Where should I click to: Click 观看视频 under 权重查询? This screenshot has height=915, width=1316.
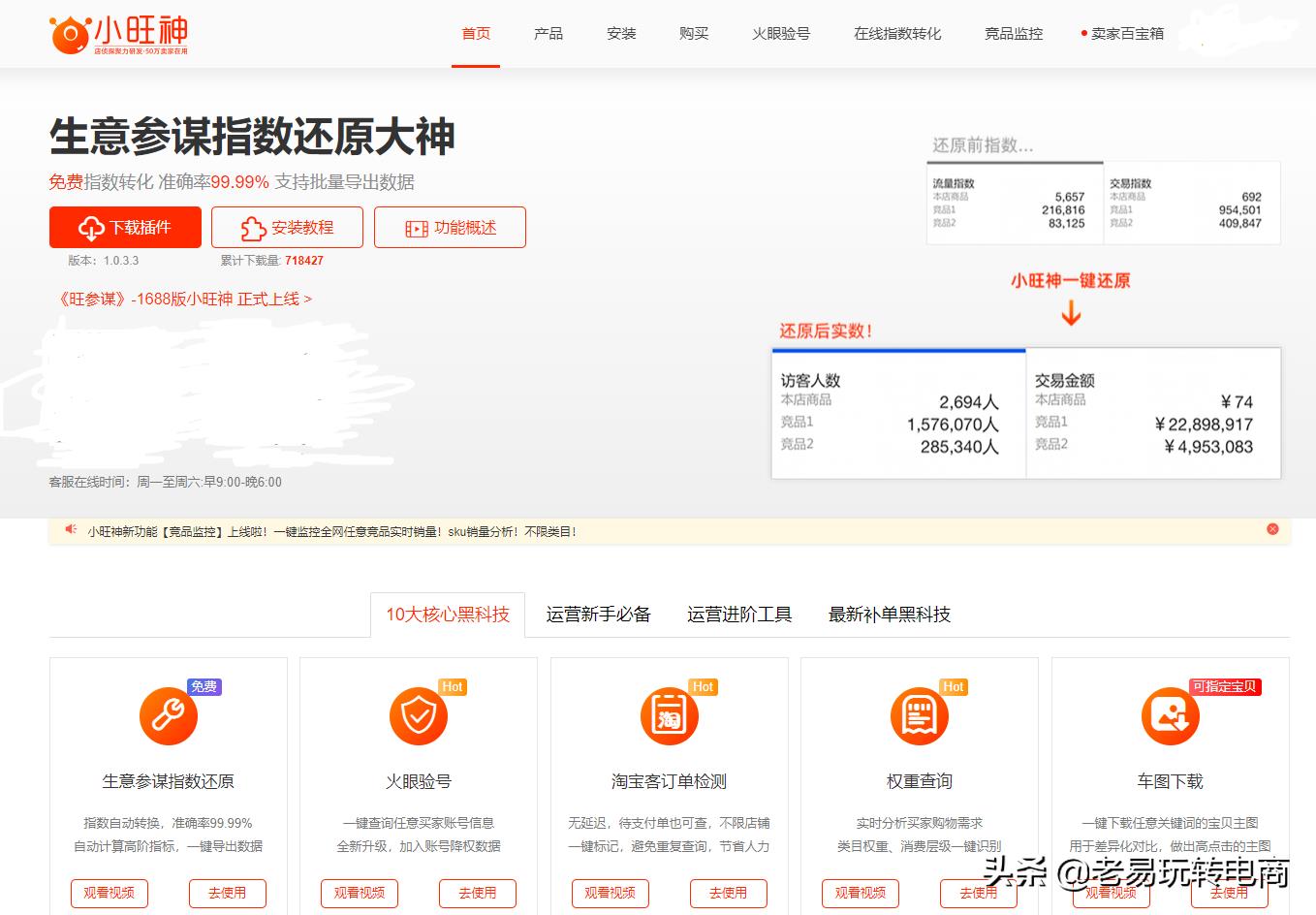click(860, 893)
